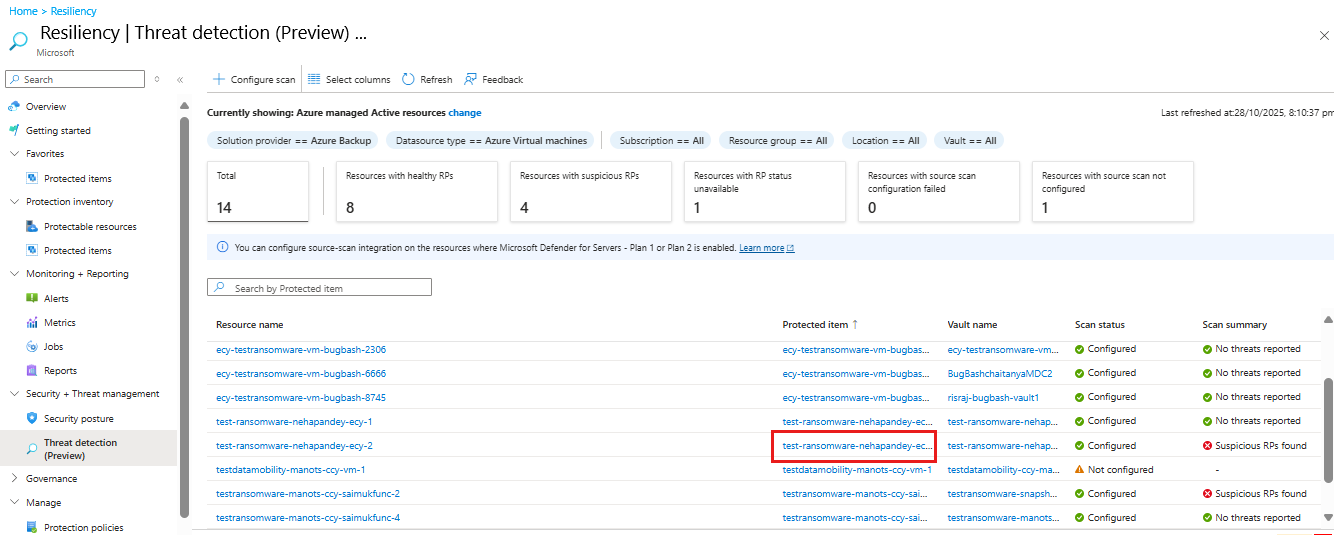Expand the Governance section
Image resolution: width=1334 pixels, height=535 pixels.
14,478
